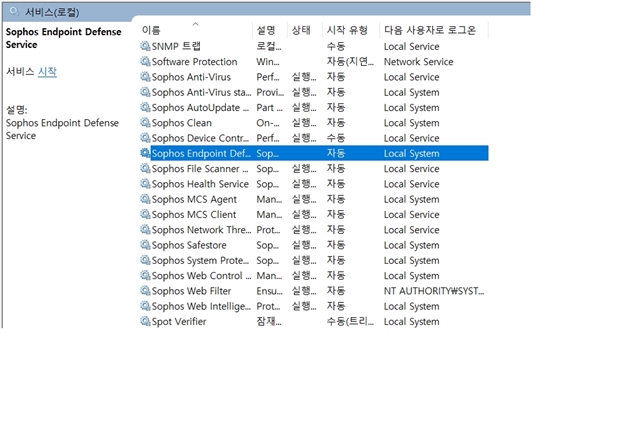Click gear icon of Sophos Anti-Virus sta... row

(x=145, y=92)
